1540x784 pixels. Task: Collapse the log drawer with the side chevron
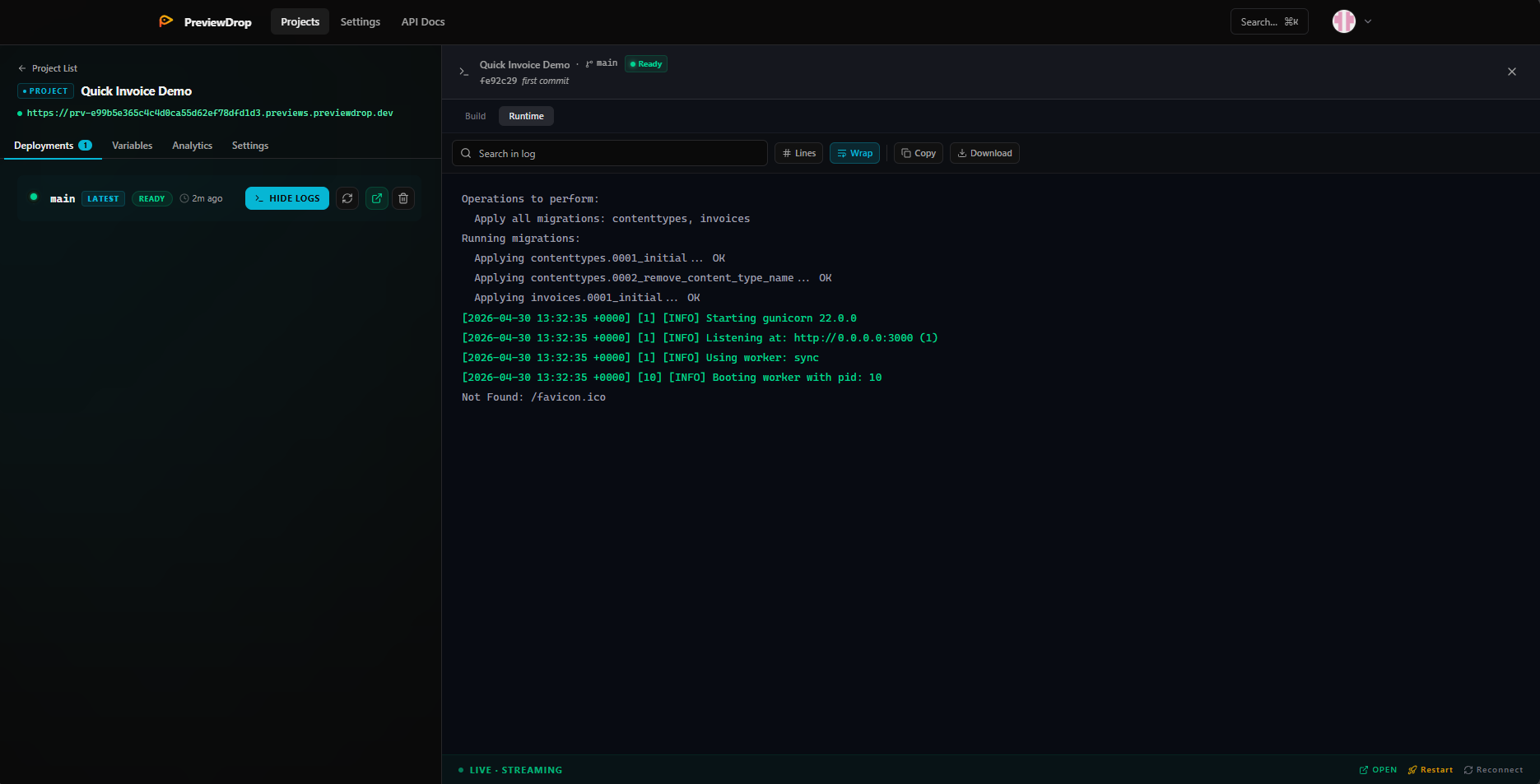[x=463, y=72]
